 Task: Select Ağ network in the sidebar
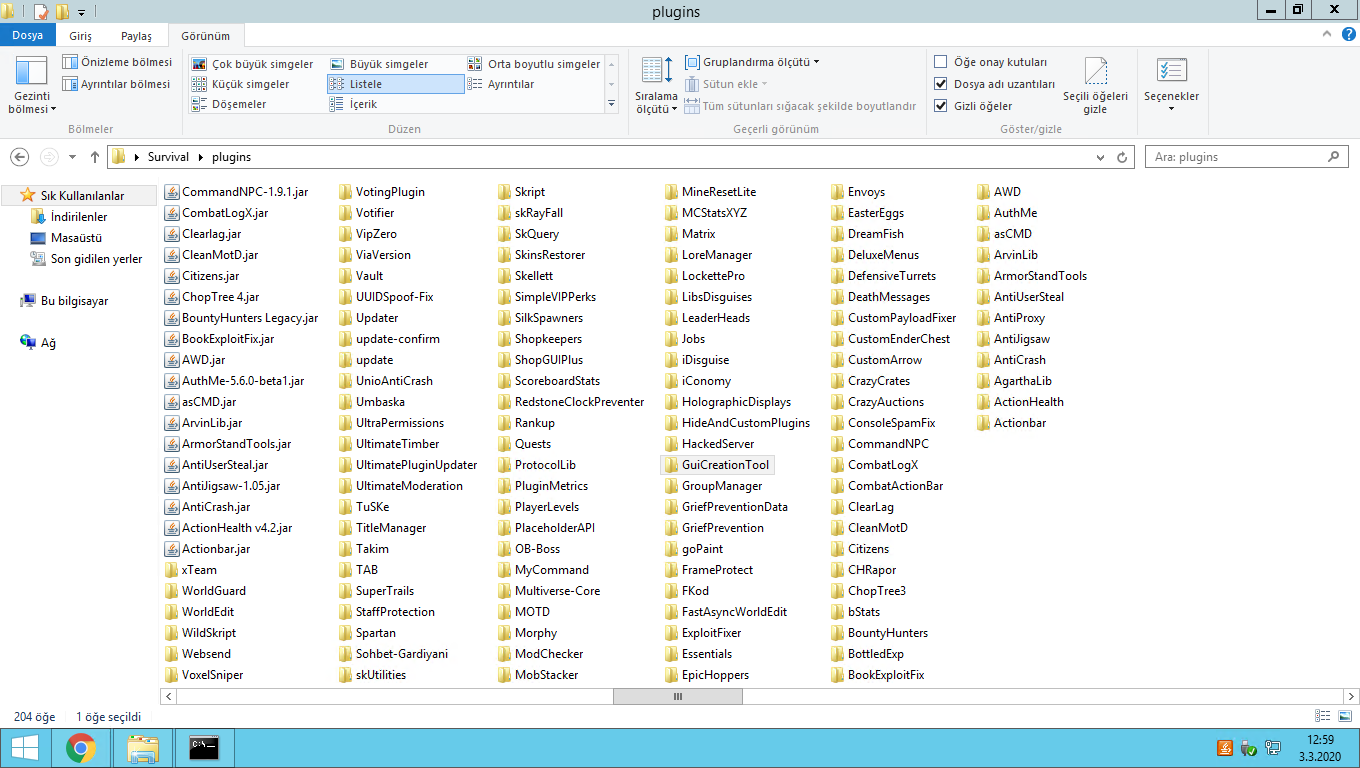[x=38, y=343]
